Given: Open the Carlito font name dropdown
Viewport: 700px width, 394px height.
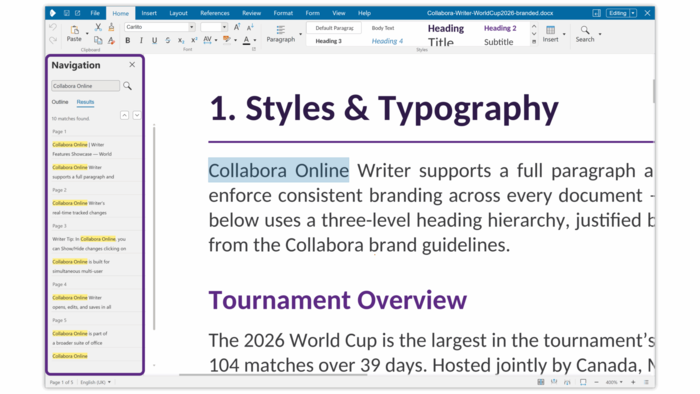Looking at the screenshot, I should pyautogui.click(x=192, y=27).
